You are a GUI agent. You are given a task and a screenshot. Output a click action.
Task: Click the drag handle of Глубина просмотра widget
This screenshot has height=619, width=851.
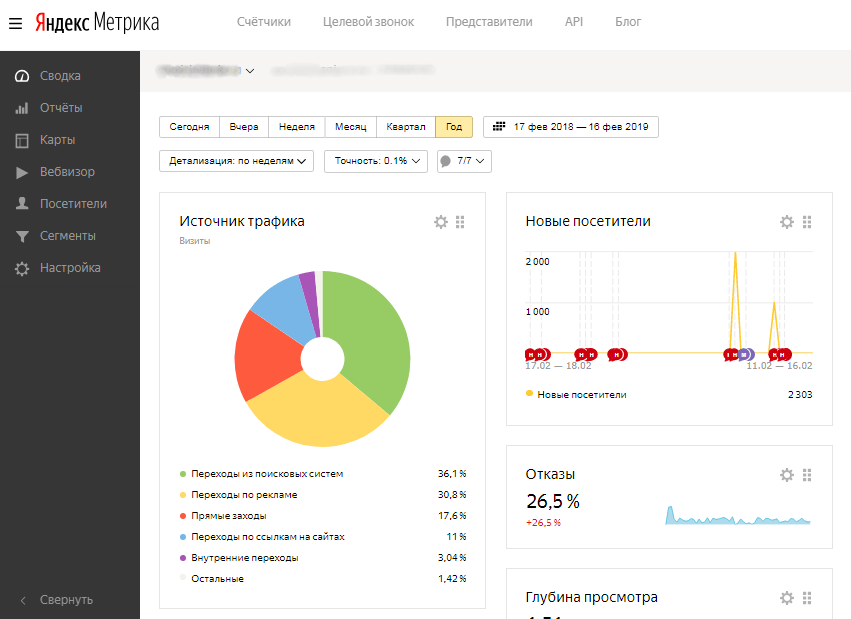tap(807, 598)
